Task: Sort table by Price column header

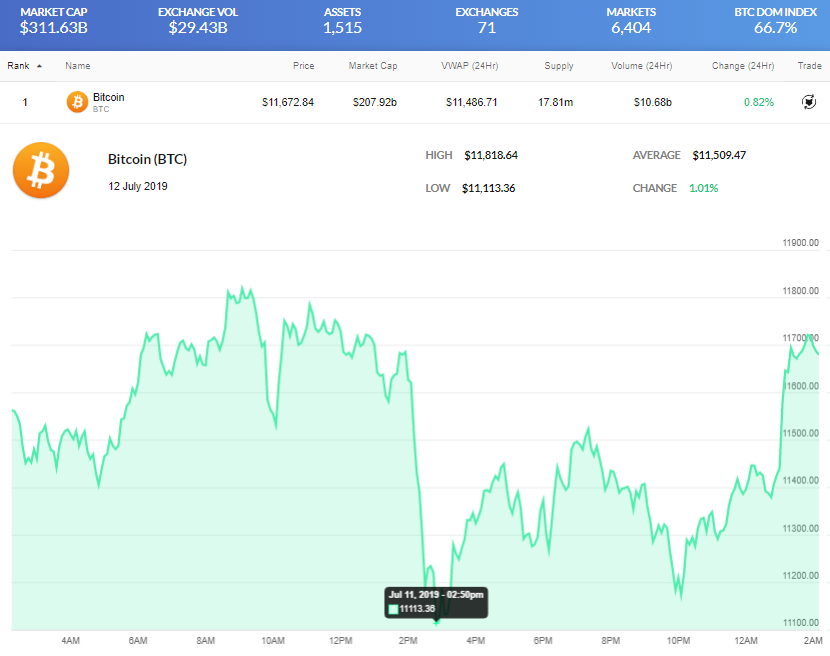Action: coord(303,66)
